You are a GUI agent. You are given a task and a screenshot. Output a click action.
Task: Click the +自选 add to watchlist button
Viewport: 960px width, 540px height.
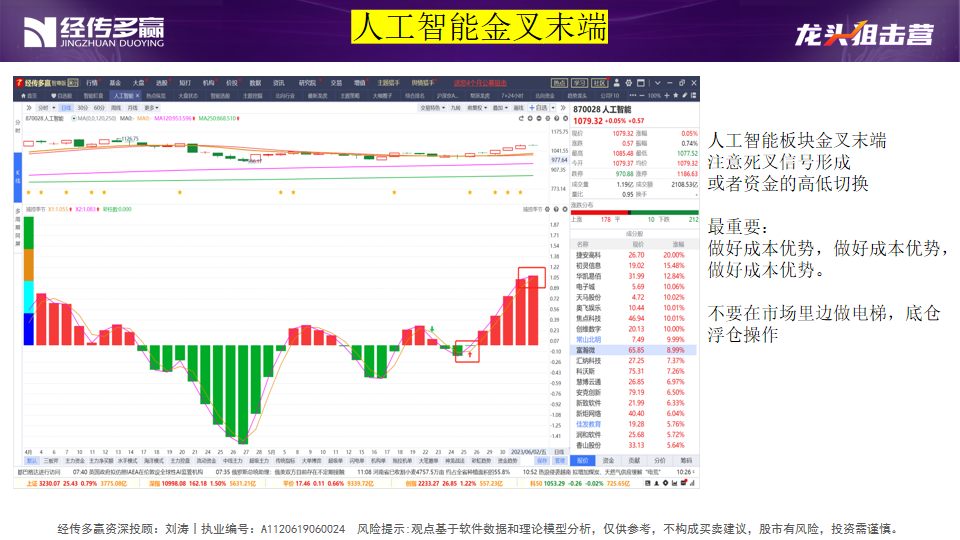pos(539,108)
